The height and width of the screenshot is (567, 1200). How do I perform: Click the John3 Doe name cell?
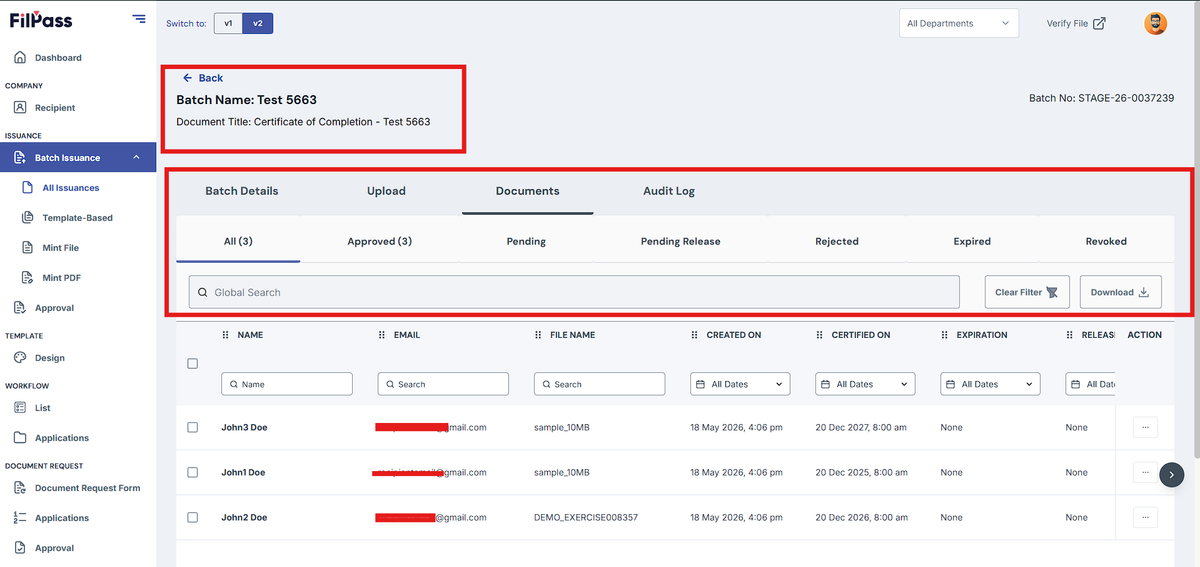pos(244,427)
